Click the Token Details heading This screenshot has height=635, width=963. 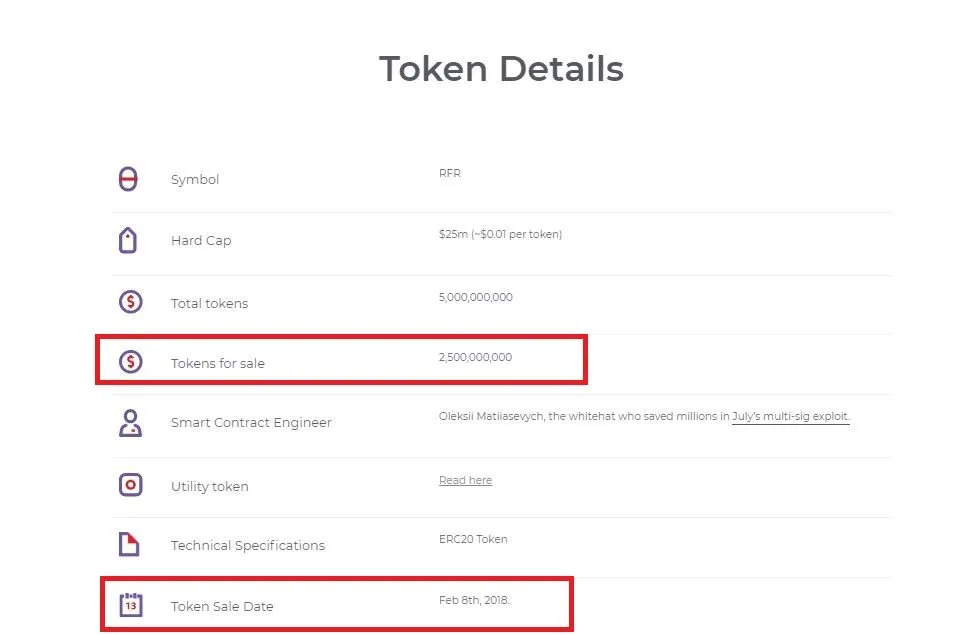click(x=501, y=68)
